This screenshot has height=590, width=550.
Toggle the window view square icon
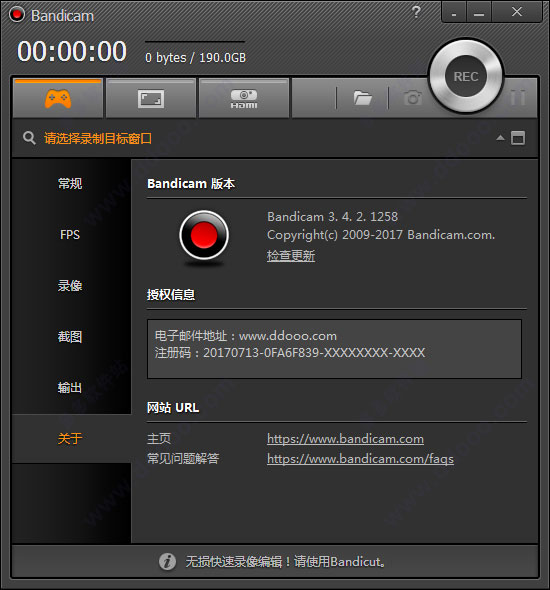pyautogui.click(x=518, y=138)
